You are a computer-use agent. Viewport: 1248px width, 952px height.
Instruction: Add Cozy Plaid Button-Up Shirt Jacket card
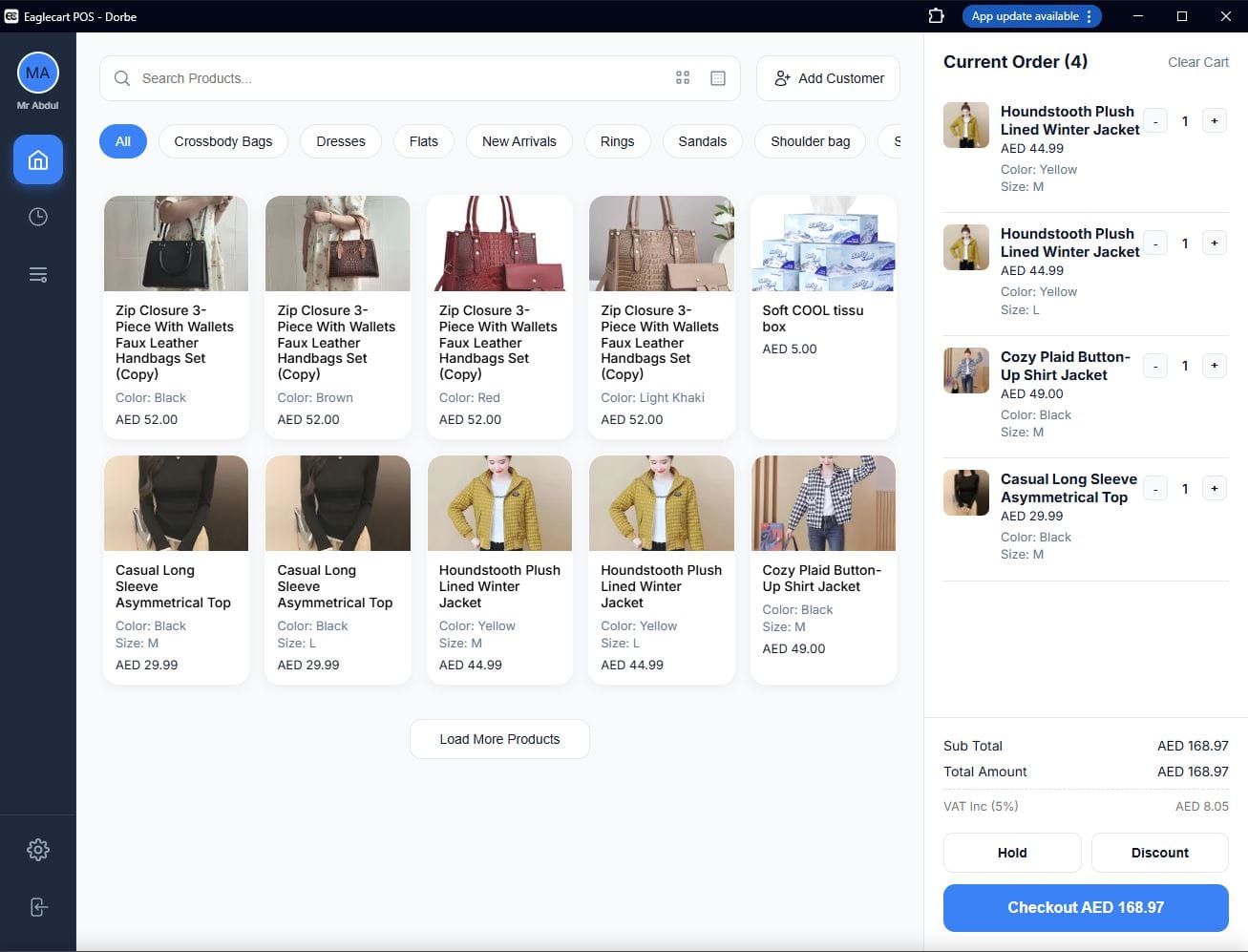point(823,569)
